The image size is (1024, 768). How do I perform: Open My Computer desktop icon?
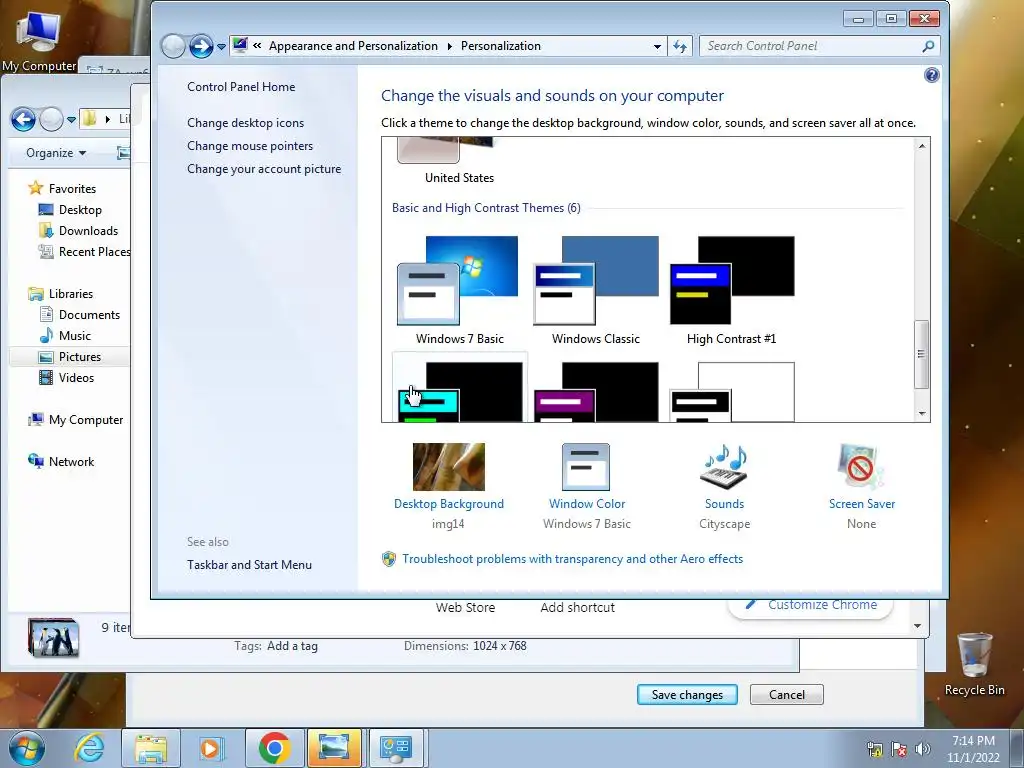pyautogui.click(x=39, y=40)
